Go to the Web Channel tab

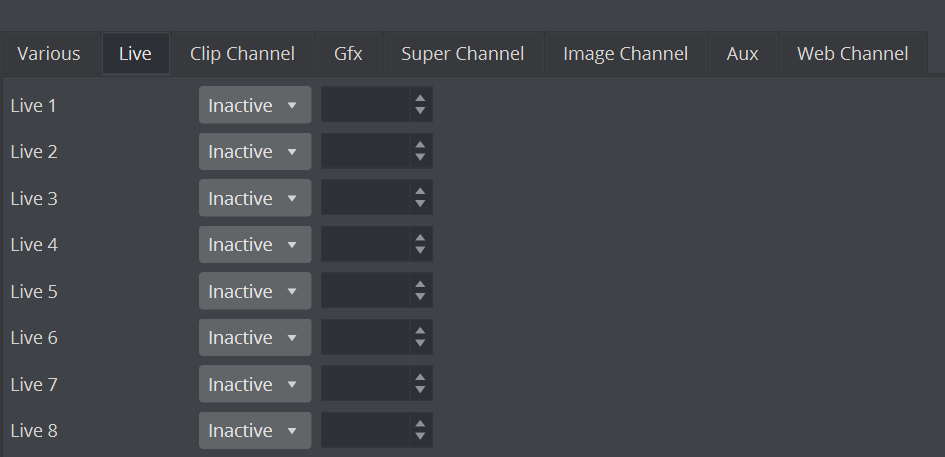click(852, 54)
